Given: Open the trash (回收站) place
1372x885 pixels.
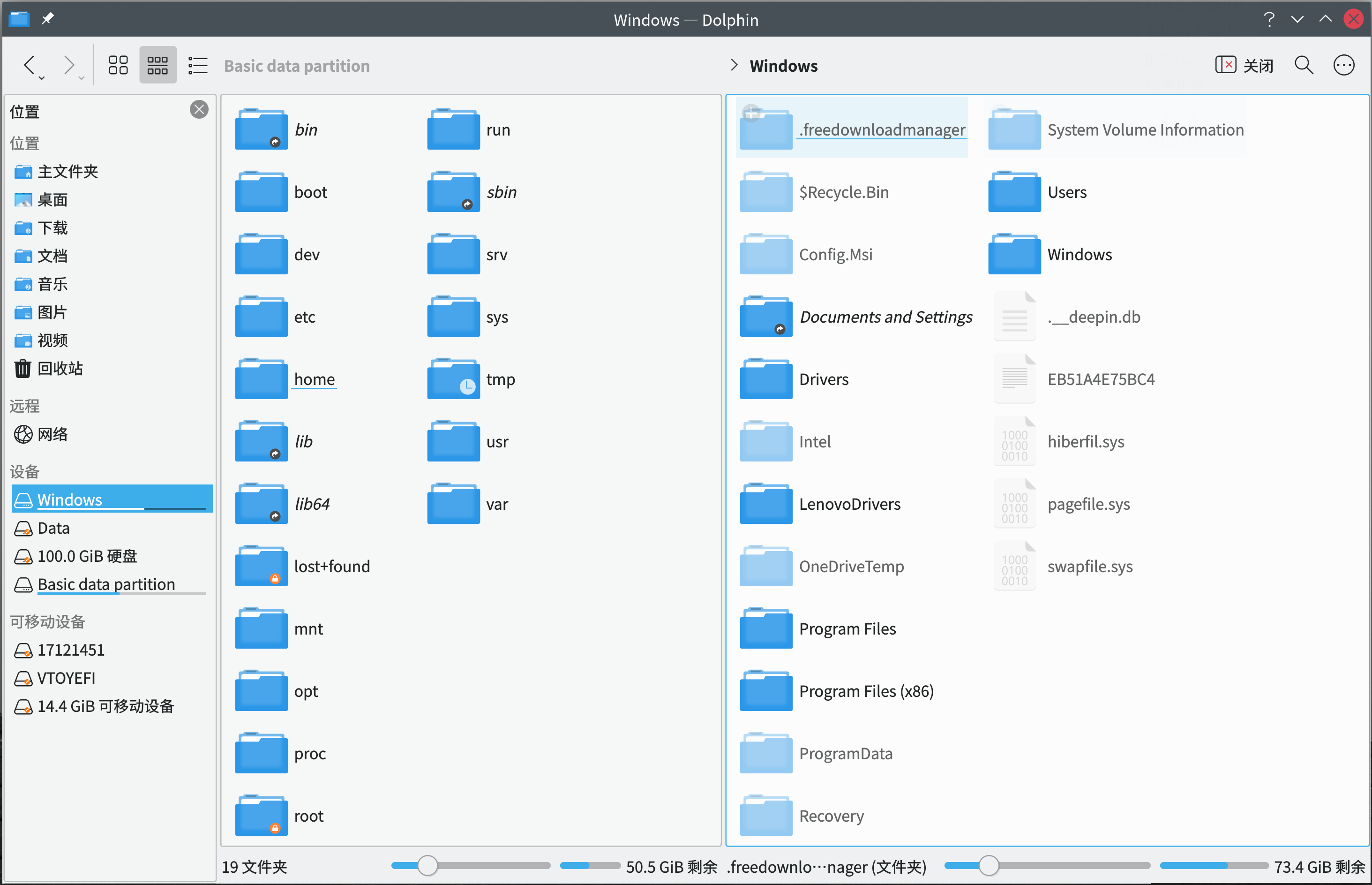Looking at the screenshot, I should [x=59, y=368].
